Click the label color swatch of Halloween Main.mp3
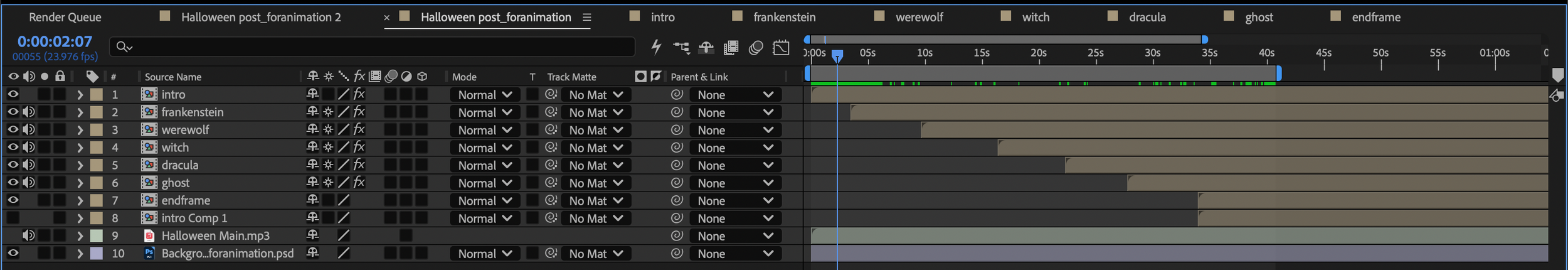The image size is (1568, 270). point(97,235)
